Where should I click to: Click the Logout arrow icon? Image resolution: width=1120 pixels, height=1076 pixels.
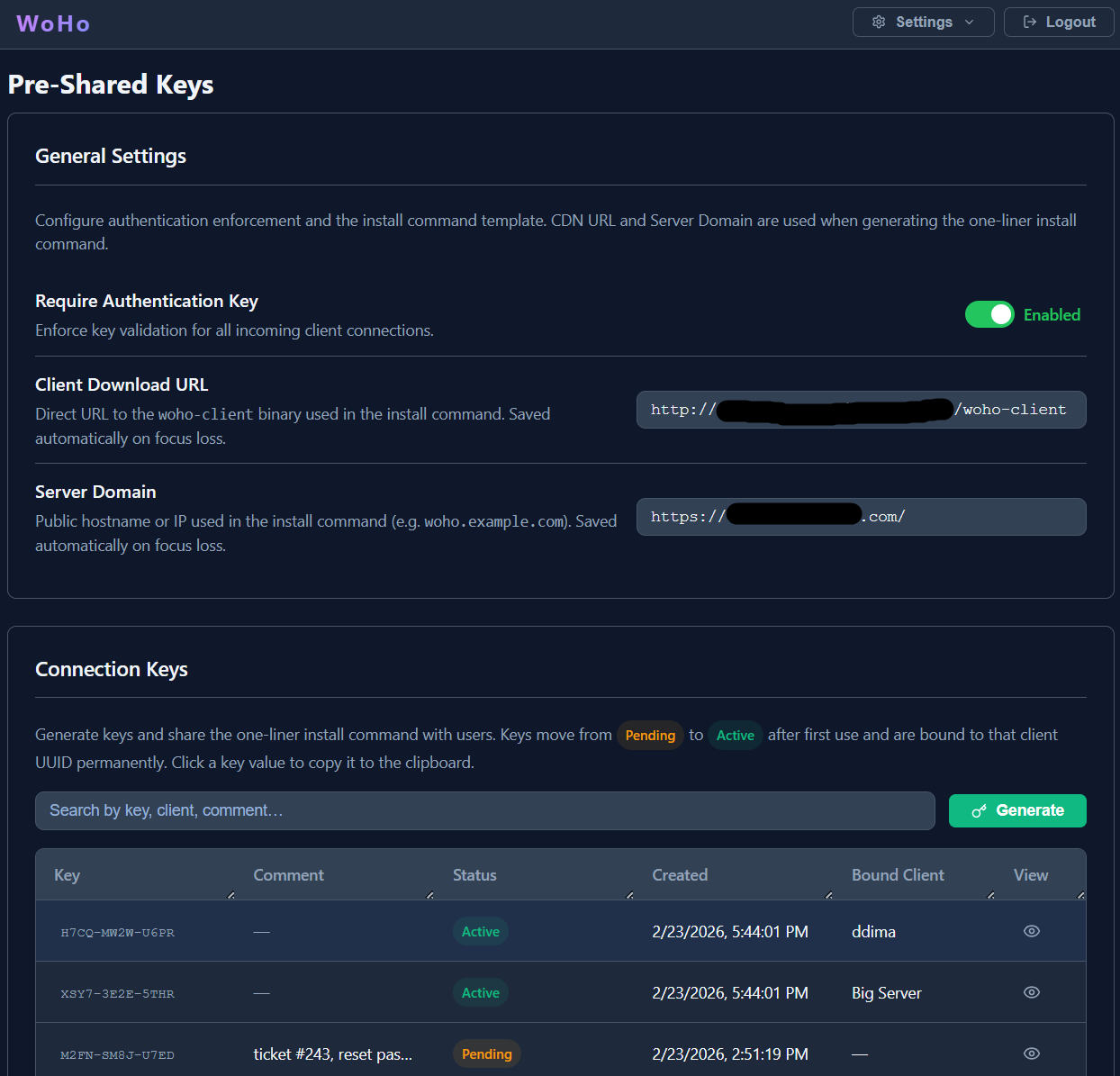(x=1030, y=23)
